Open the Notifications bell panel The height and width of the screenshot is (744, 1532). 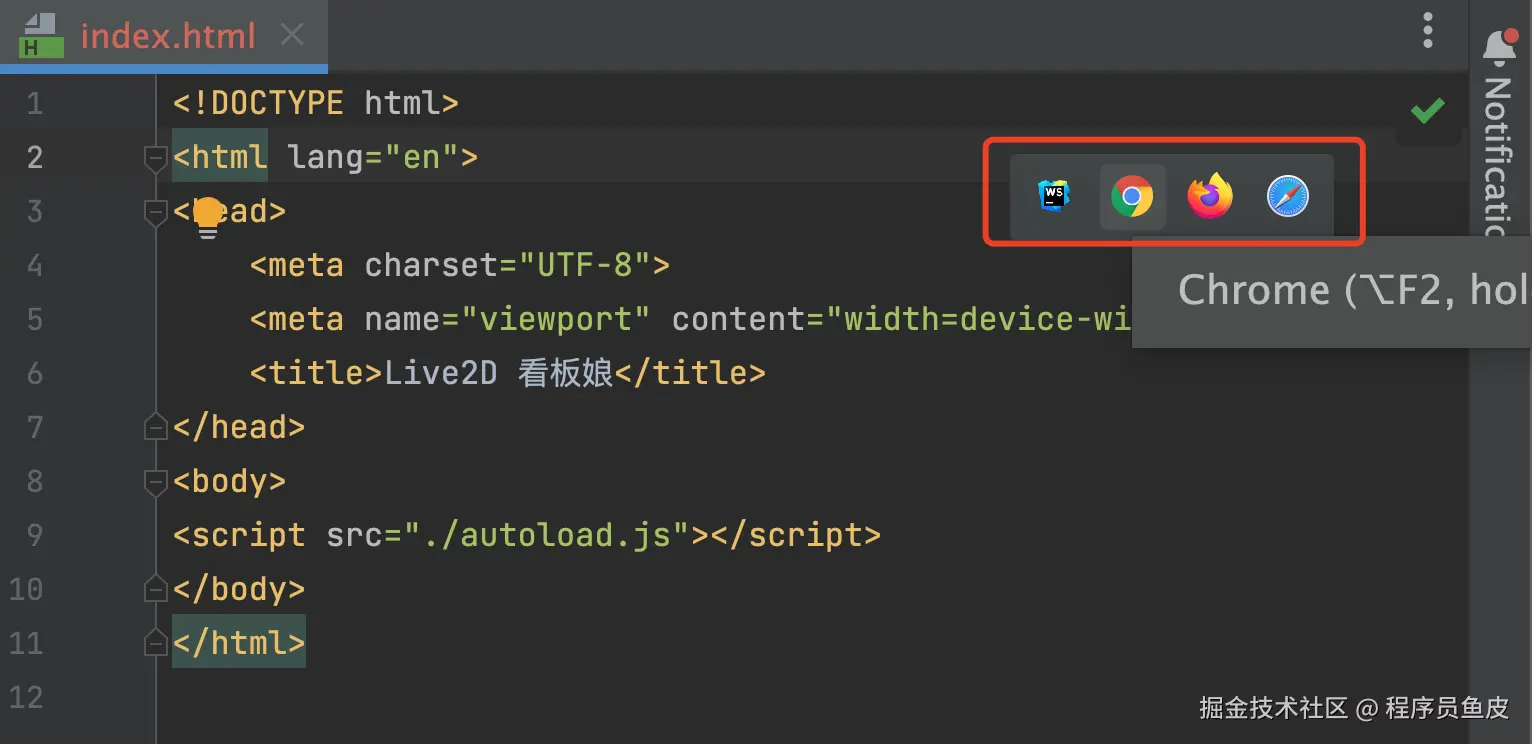point(1499,46)
